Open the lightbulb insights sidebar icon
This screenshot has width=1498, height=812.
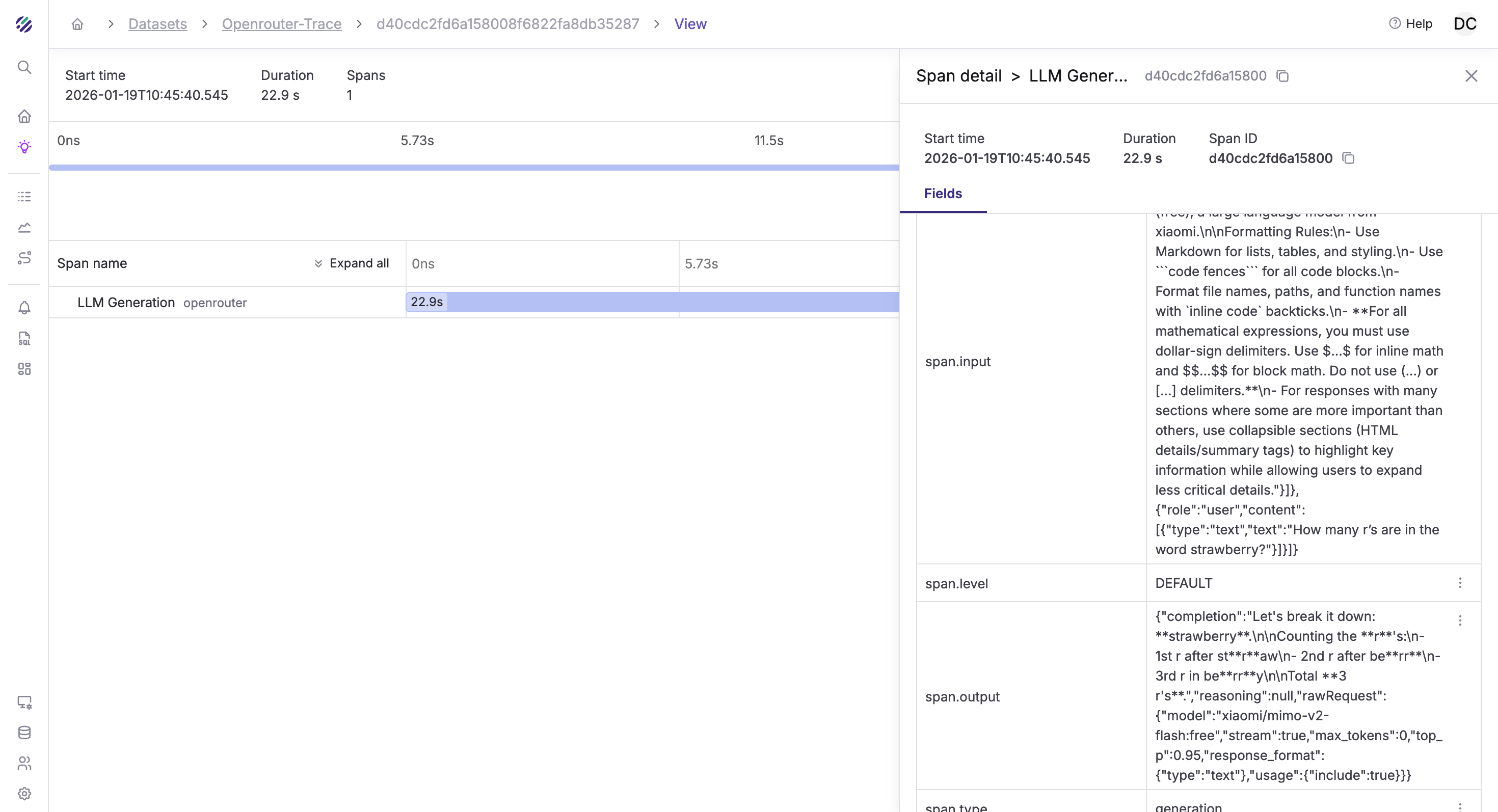pos(24,147)
